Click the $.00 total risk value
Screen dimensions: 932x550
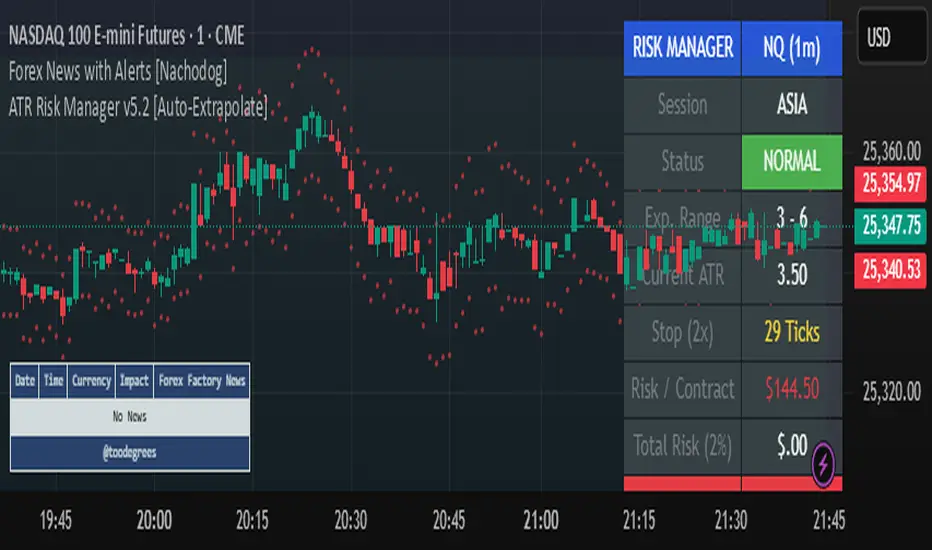(792, 445)
